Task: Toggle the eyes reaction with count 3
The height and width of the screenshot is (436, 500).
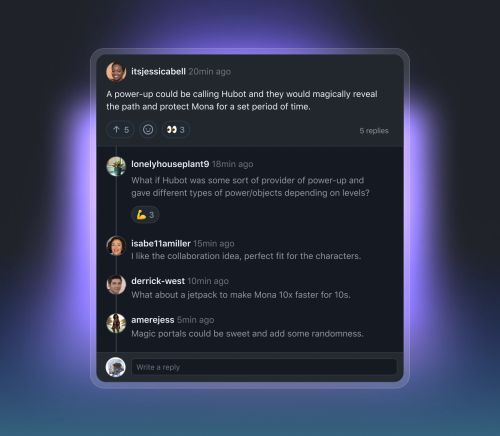Action: tap(176, 130)
